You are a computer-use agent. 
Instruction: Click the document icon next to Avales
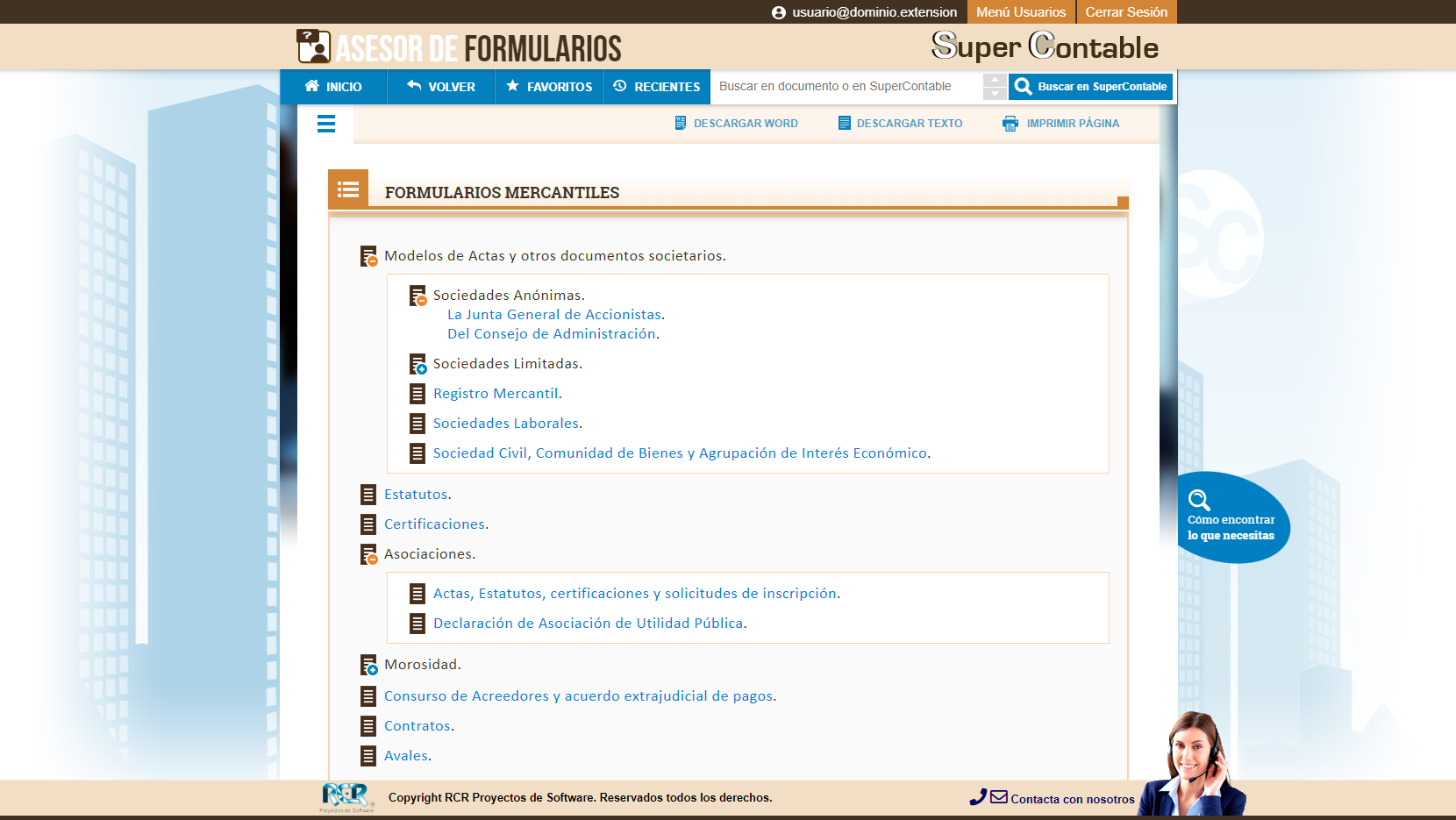[368, 756]
